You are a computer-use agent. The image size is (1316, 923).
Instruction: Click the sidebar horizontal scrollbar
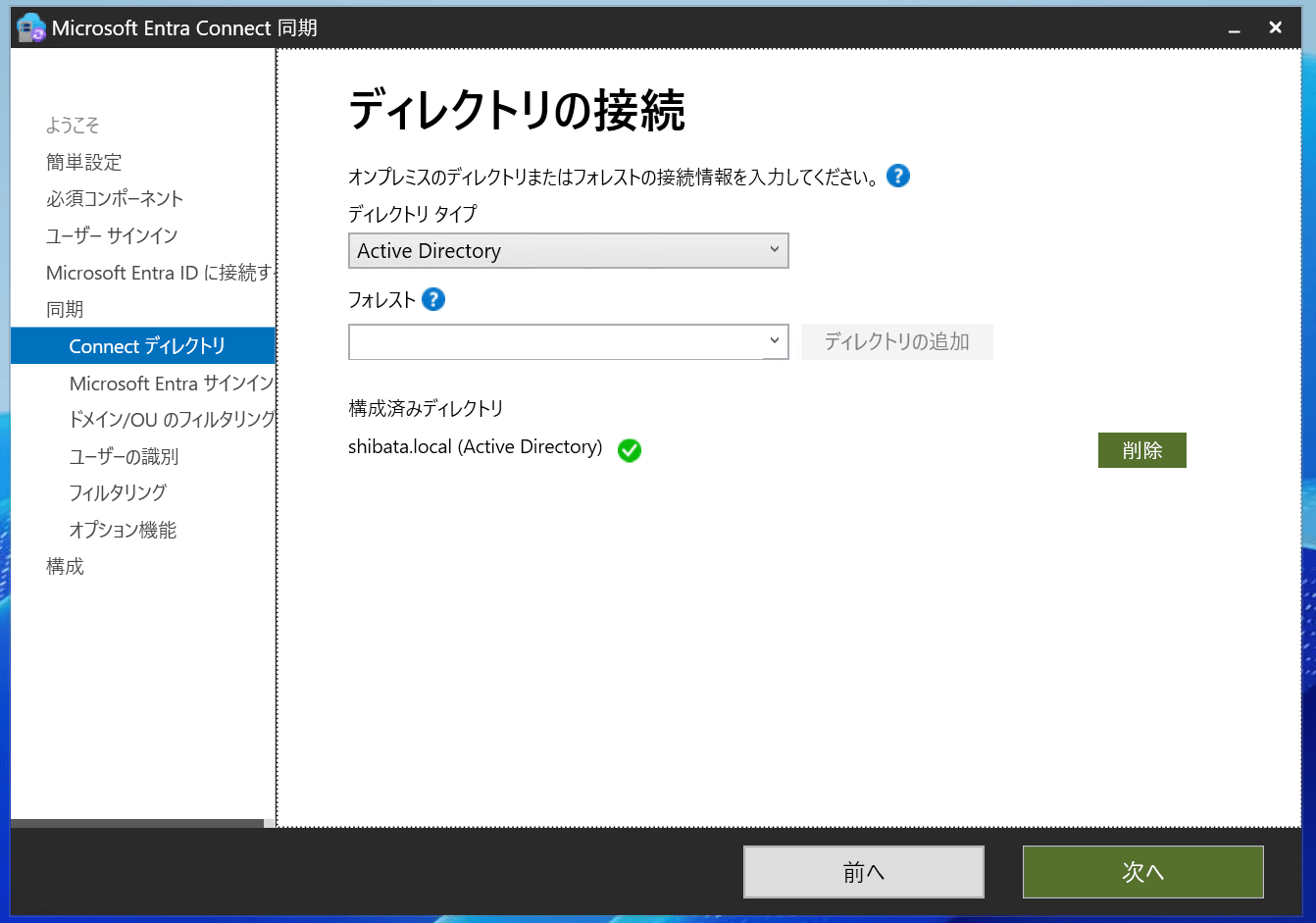click(x=137, y=823)
